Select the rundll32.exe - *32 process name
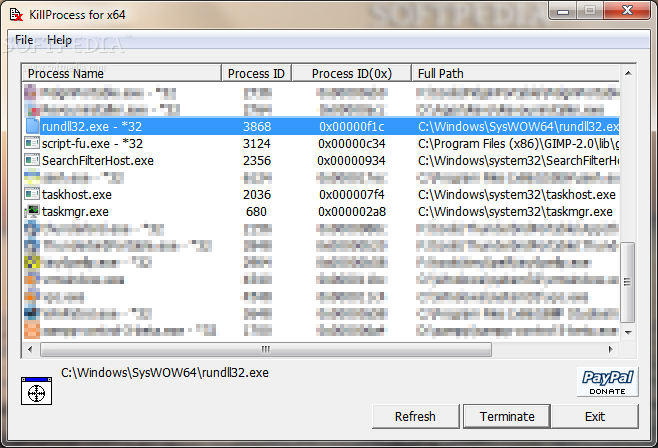This screenshot has width=658, height=448. tap(92, 126)
